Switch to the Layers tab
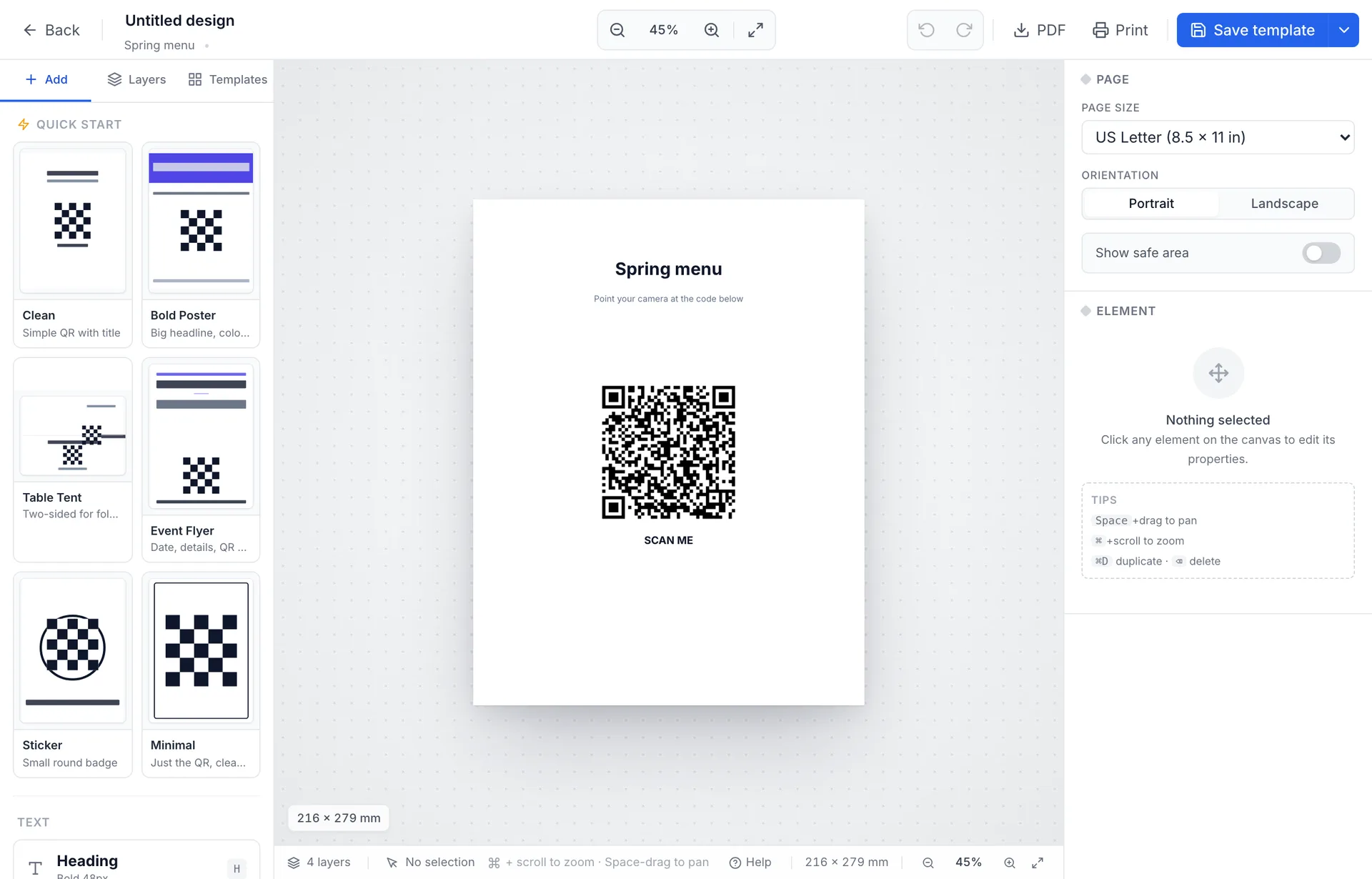 click(136, 79)
